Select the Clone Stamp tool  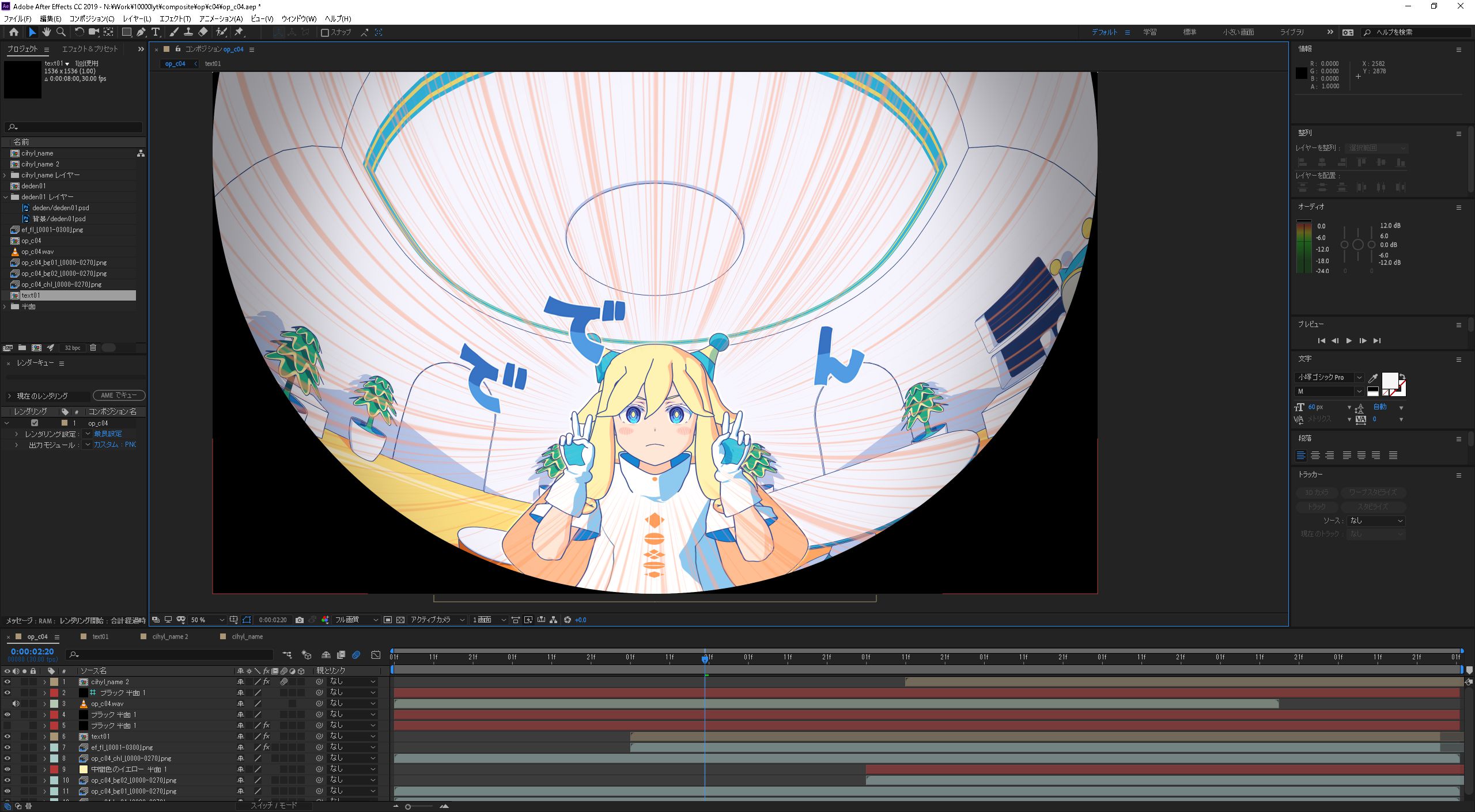tap(188, 32)
